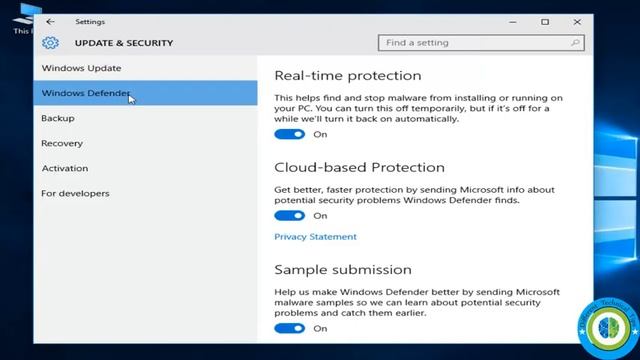Focus the Find a setting search box
This screenshot has height=360, width=640.
pyautogui.click(x=481, y=43)
